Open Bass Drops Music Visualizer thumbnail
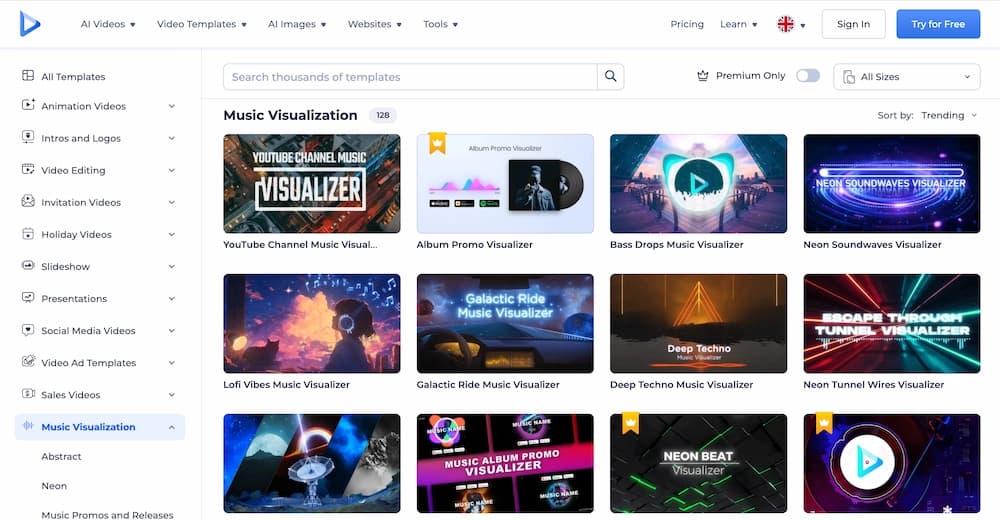 point(698,184)
